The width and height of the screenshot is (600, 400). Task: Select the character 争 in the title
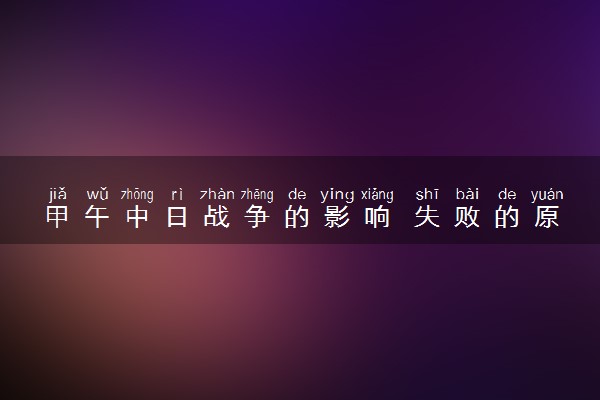pos(257,217)
